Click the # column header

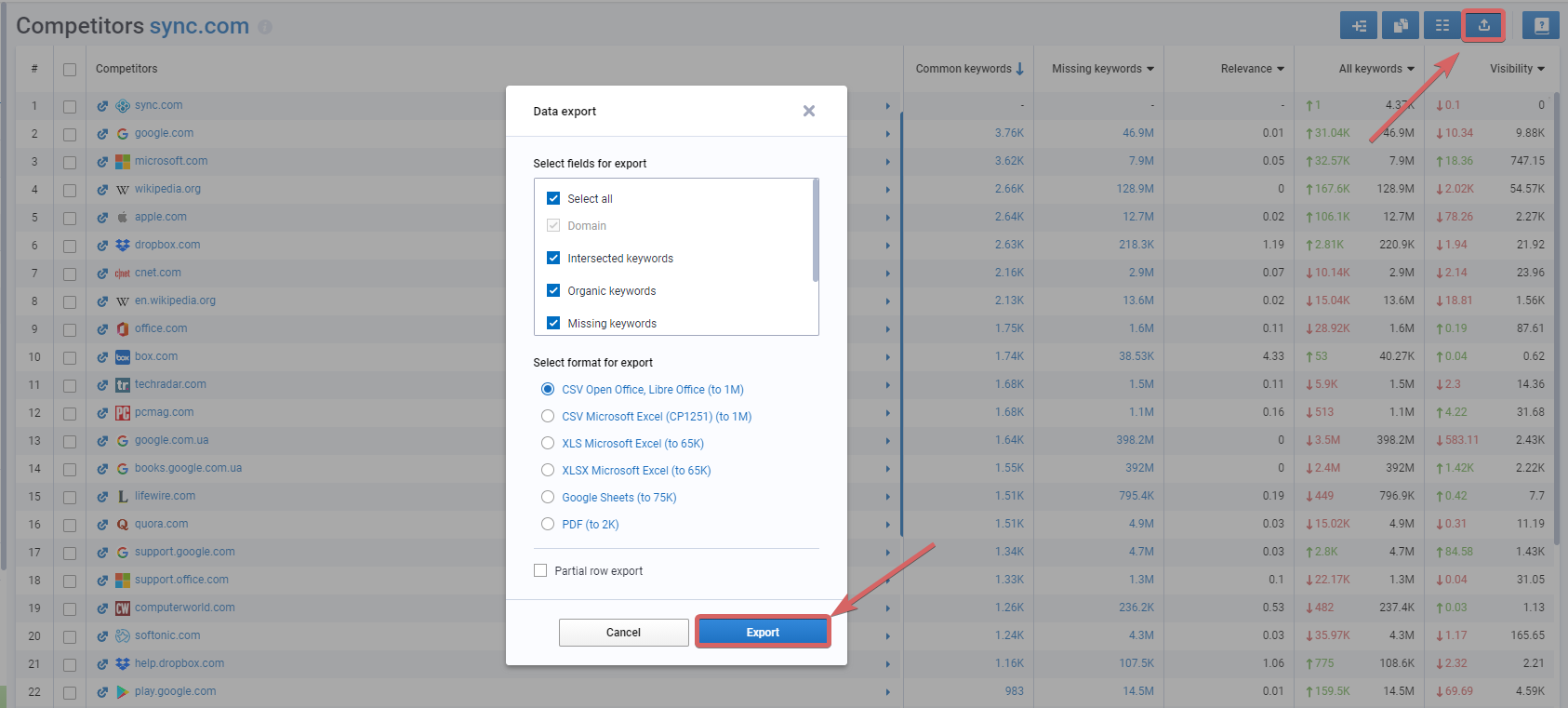click(34, 69)
